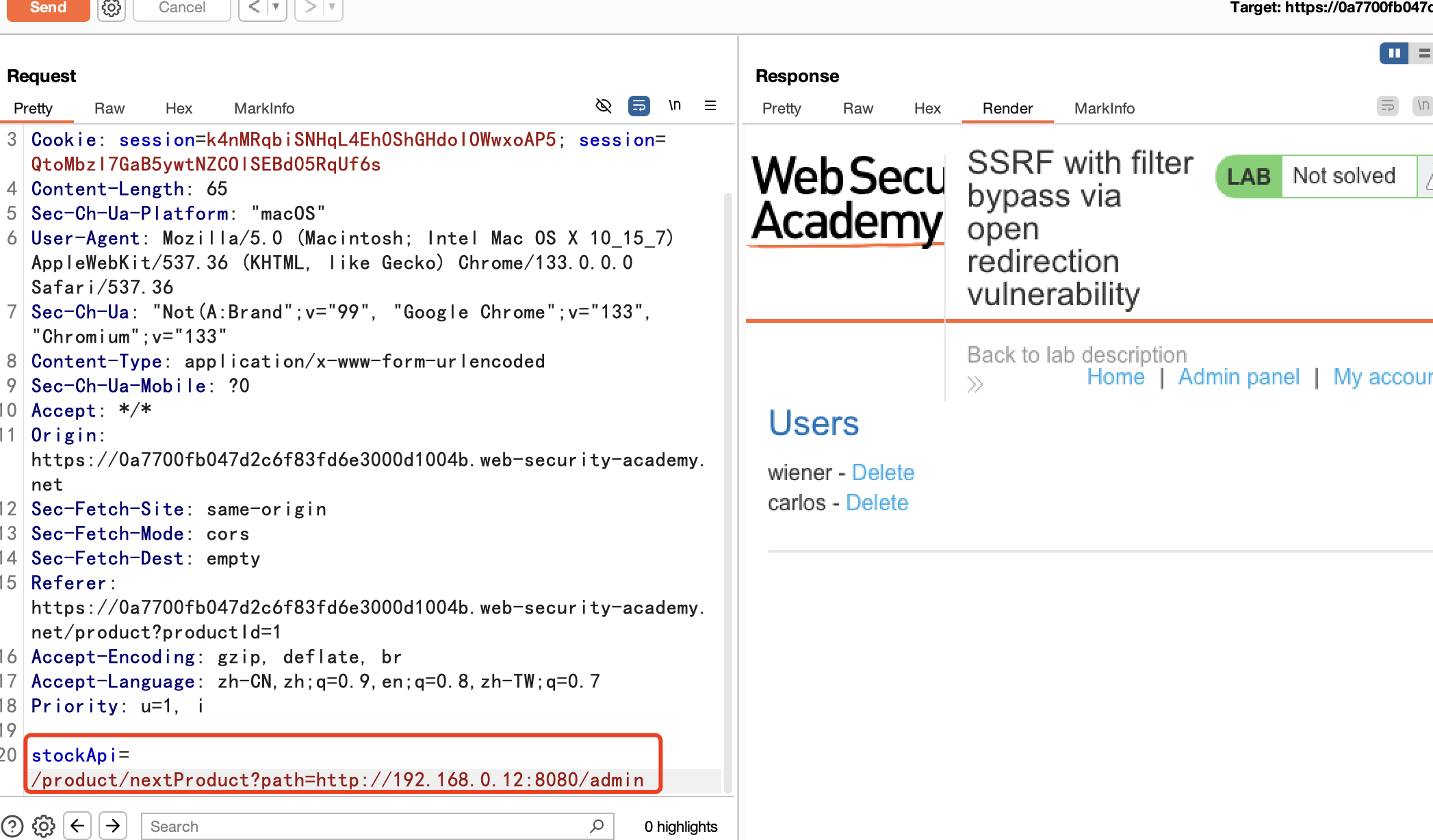This screenshot has height=840, width=1433.
Task: Open the Request panel hamburger menu
Action: [x=710, y=106]
